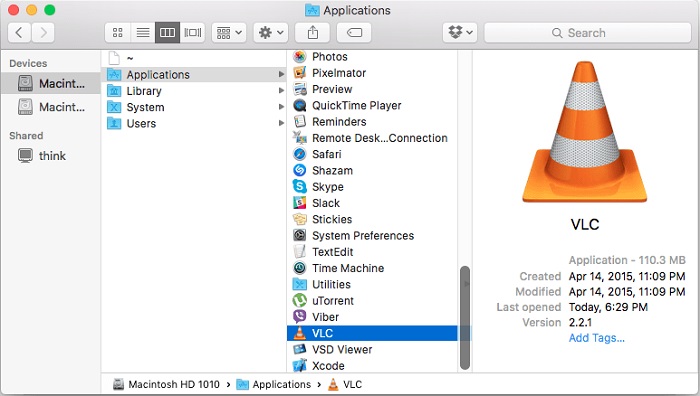
Task: Expand the Applications folder arrow
Action: (281, 75)
